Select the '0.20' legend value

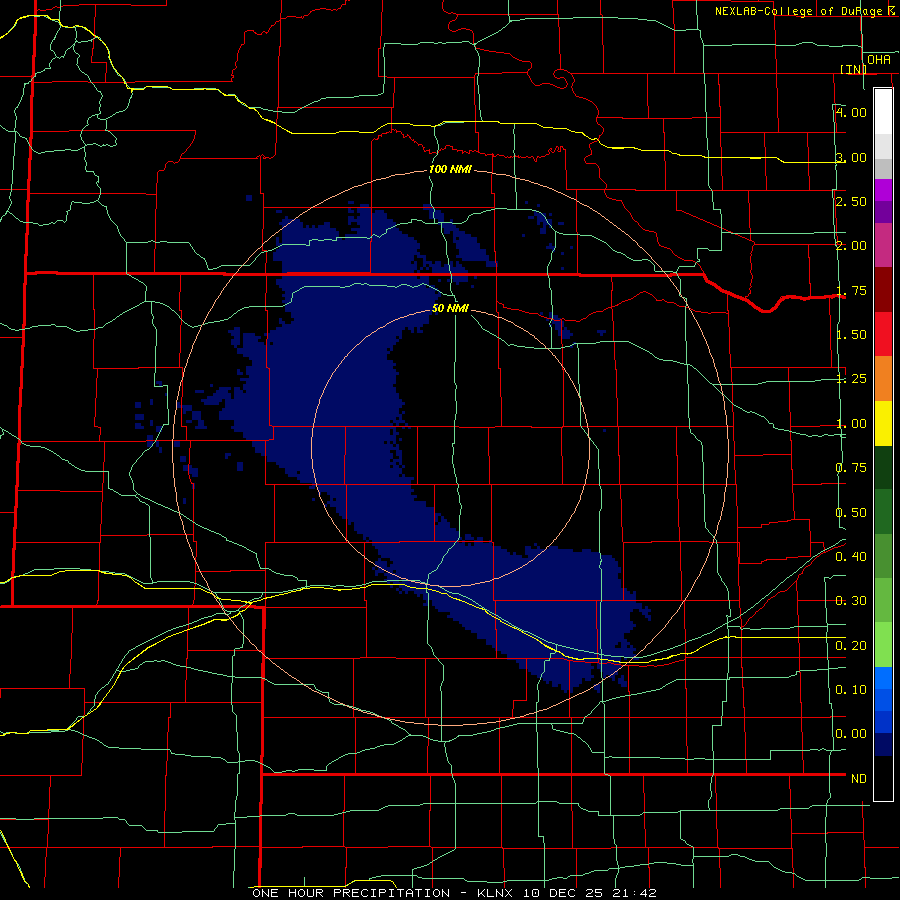click(851, 646)
